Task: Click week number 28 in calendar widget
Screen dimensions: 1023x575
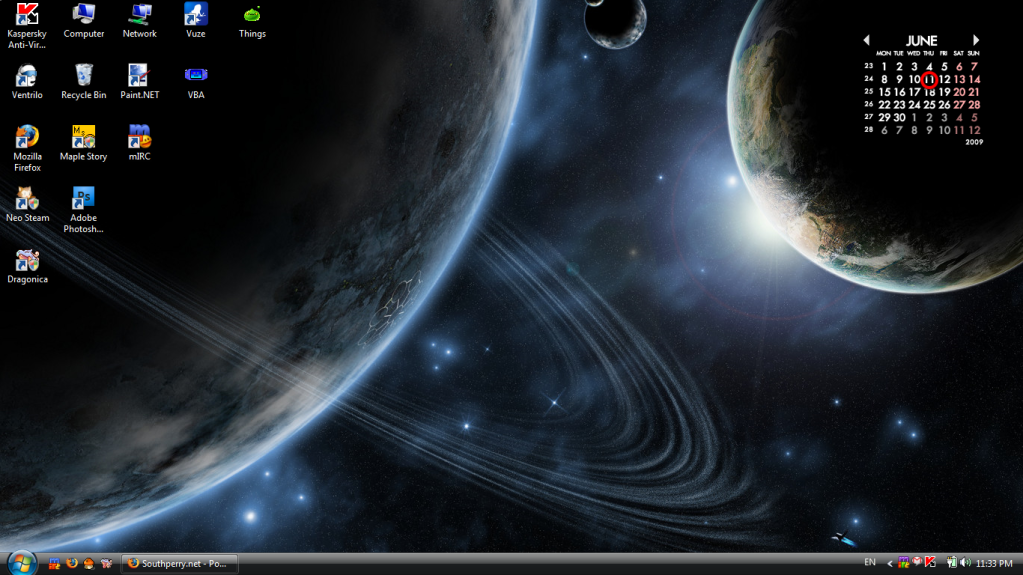Action: [x=868, y=129]
